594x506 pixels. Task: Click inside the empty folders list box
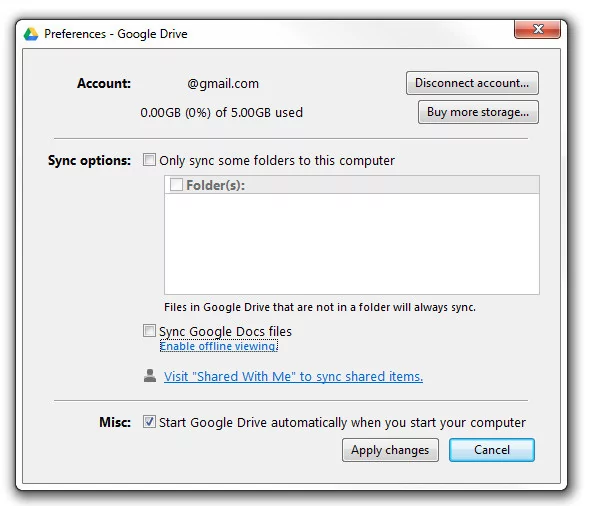352,244
